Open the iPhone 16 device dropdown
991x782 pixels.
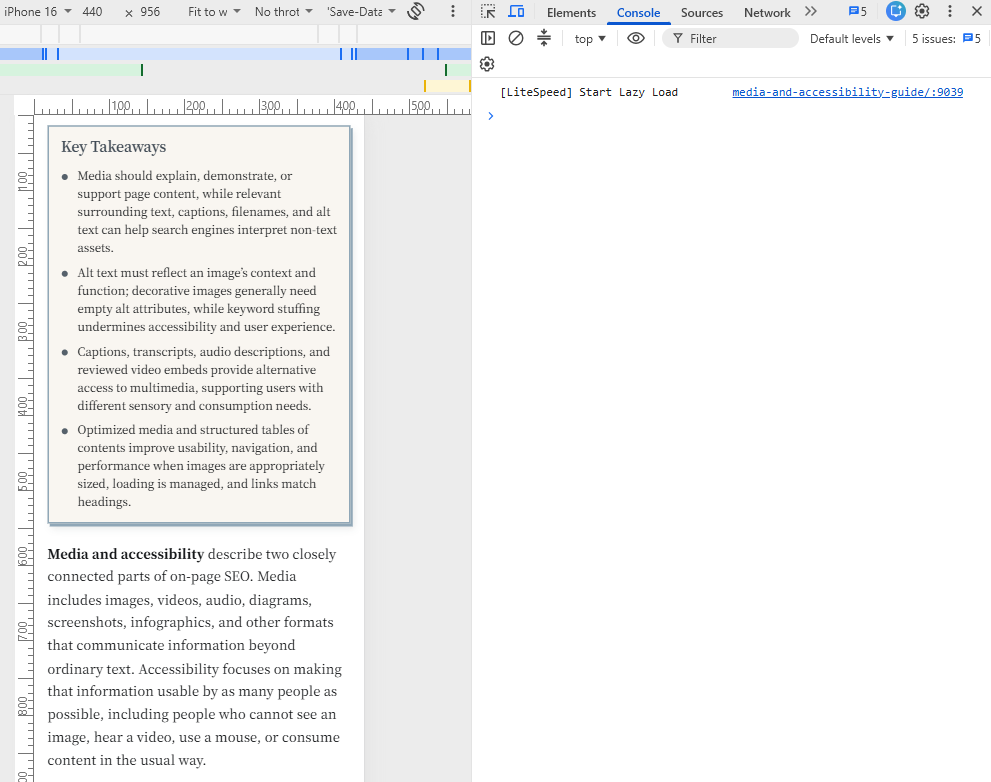38,11
